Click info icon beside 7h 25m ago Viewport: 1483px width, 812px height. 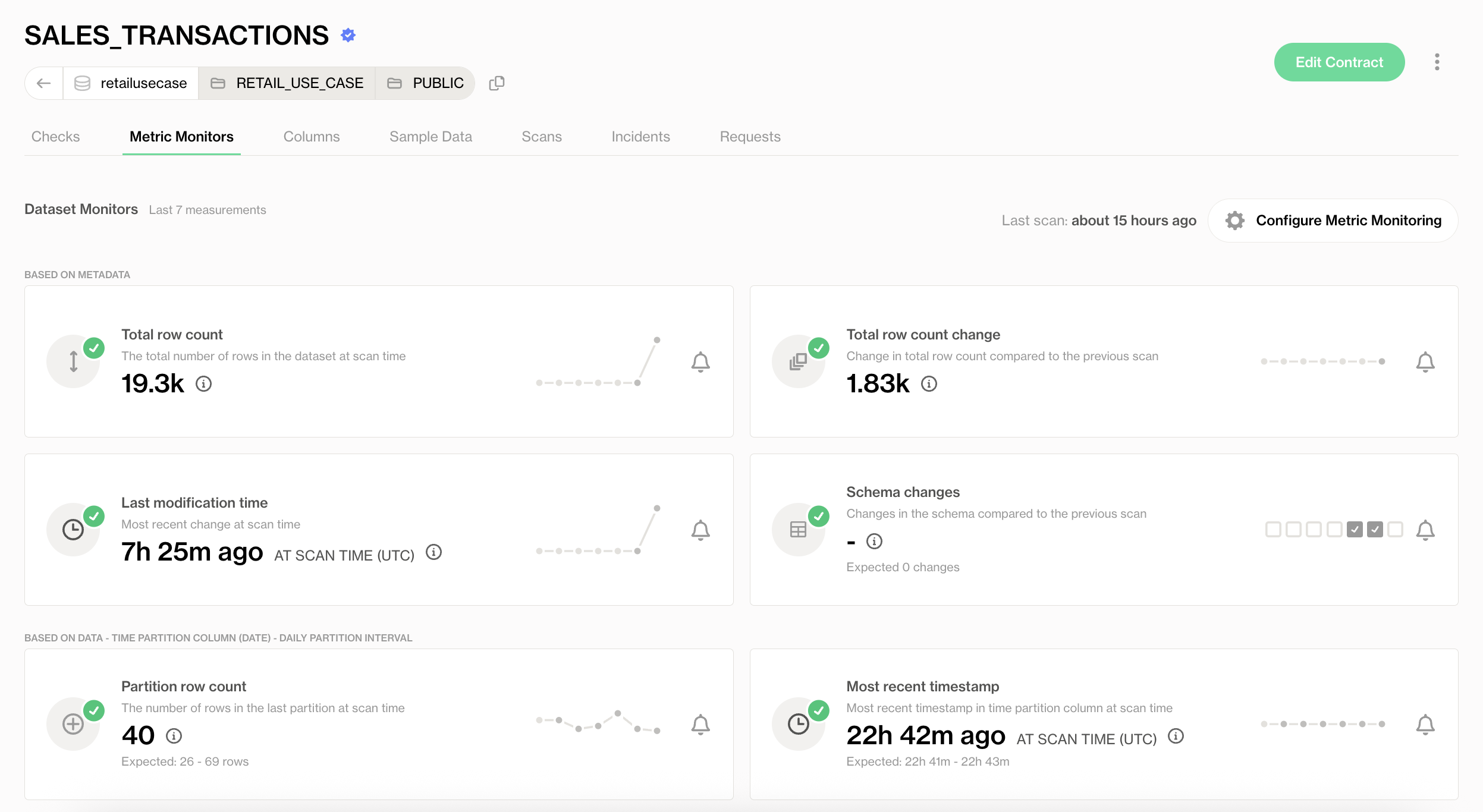tap(434, 552)
